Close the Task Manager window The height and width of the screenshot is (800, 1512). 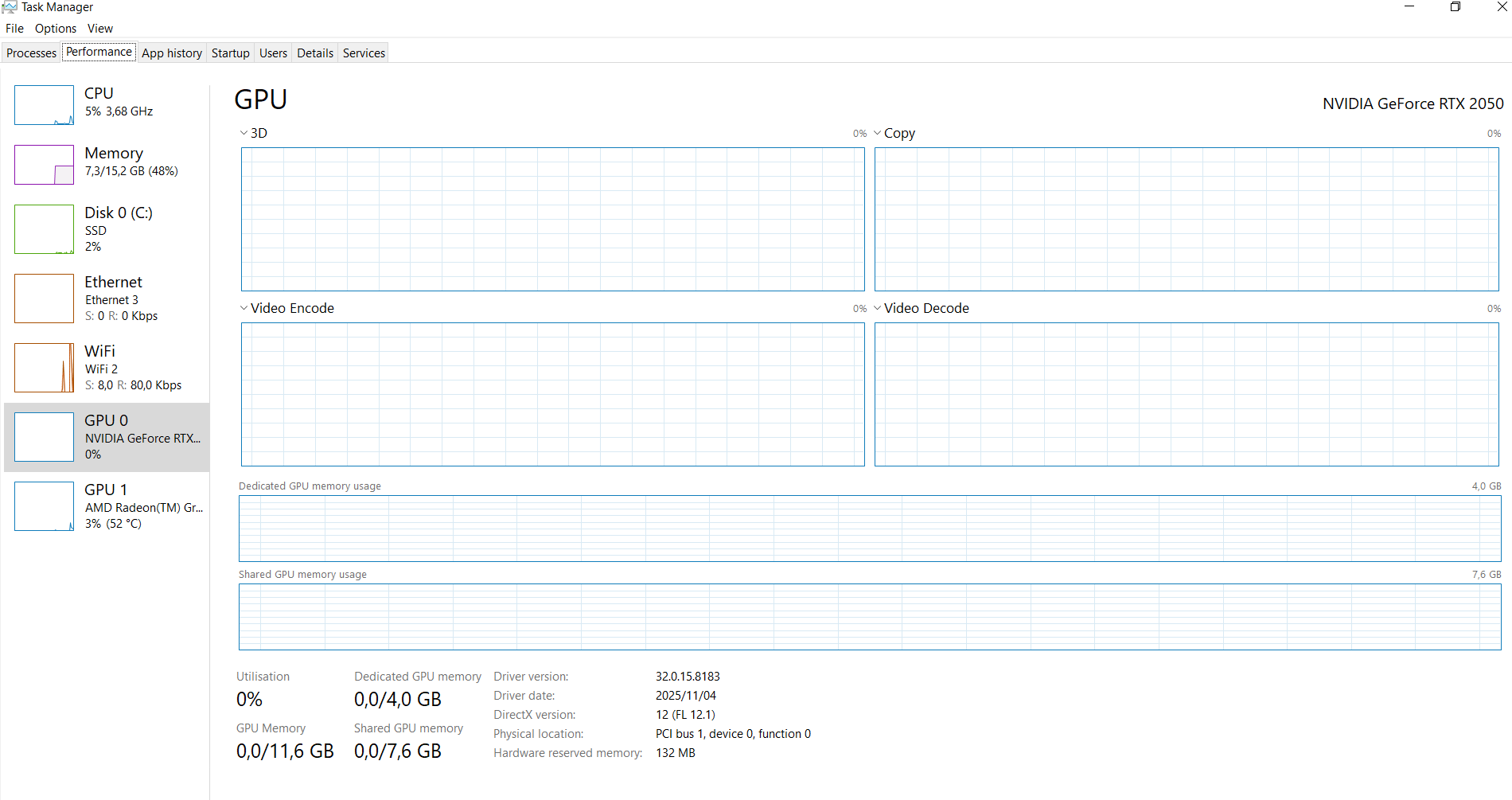[x=1502, y=7]
